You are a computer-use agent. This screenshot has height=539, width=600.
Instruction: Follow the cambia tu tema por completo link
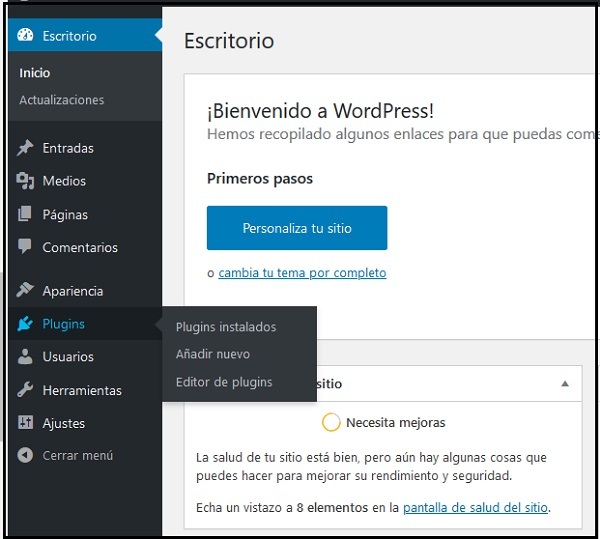point(302,273)
